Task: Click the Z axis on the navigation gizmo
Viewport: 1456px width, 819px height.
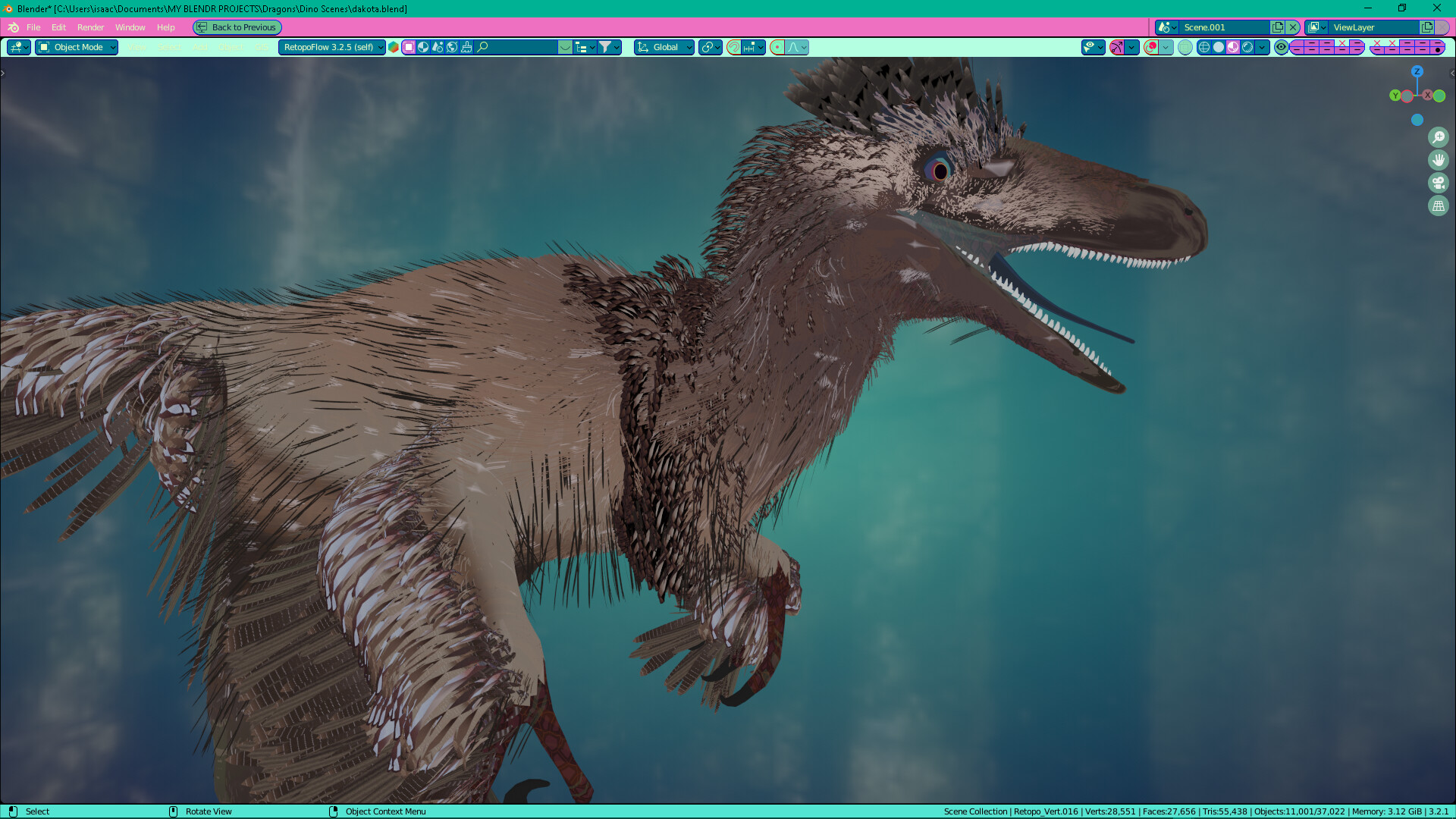Action: tap(1417, 73)
